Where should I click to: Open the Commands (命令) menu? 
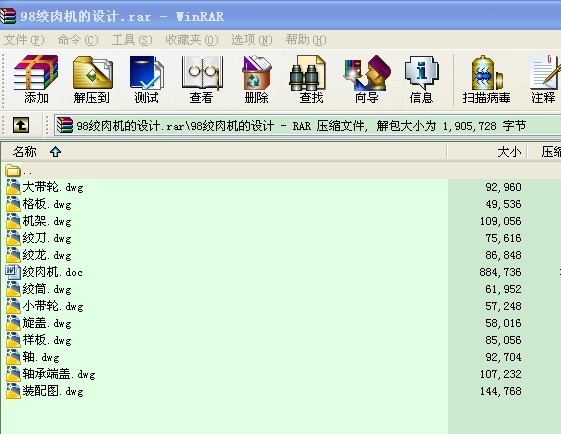(x=78, y=40)
